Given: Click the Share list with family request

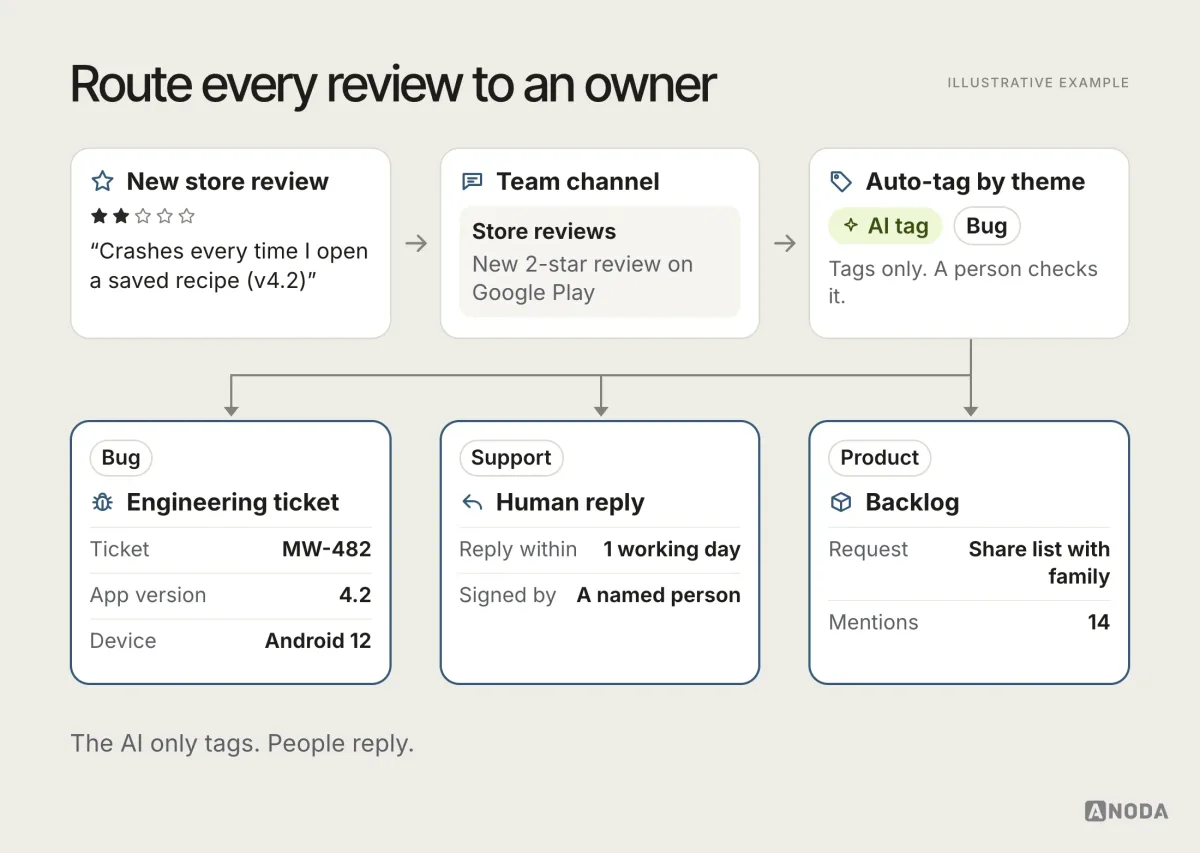Looking at the screenshot, I should coord(1039,563).
